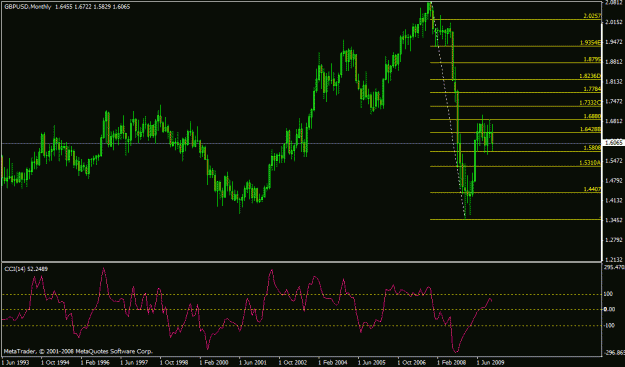Click the 1.8236D Fibonacci level label
The height and width of the screenshot is (367, 625).
[x=590, y=76]
